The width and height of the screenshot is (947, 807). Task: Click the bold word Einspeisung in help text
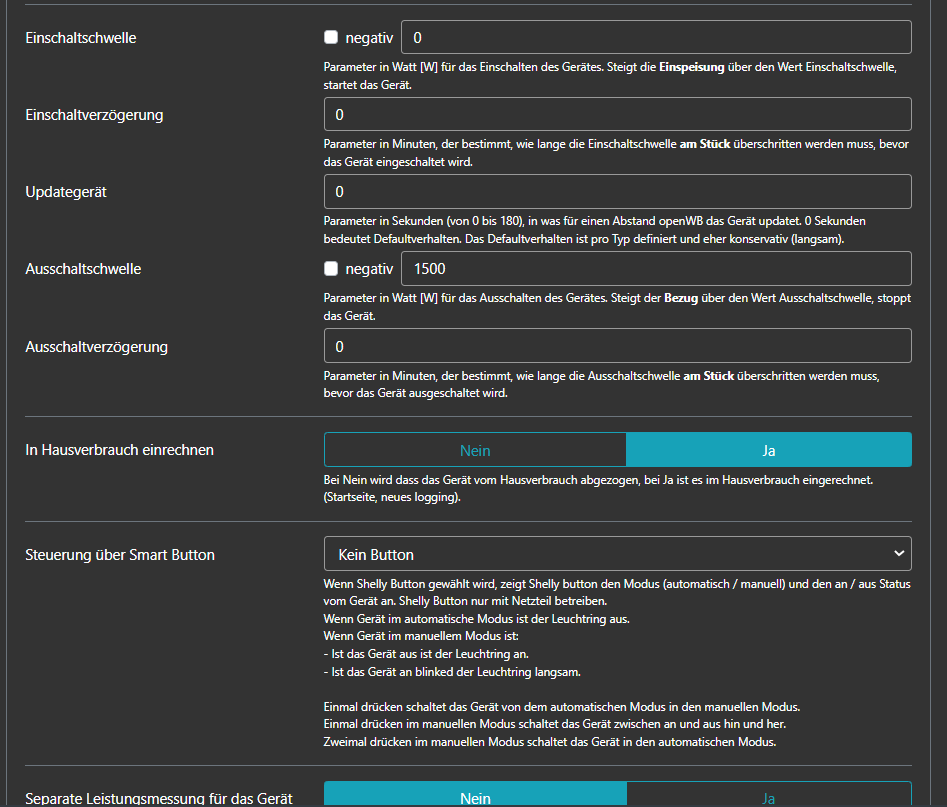[x=692, y=67]
